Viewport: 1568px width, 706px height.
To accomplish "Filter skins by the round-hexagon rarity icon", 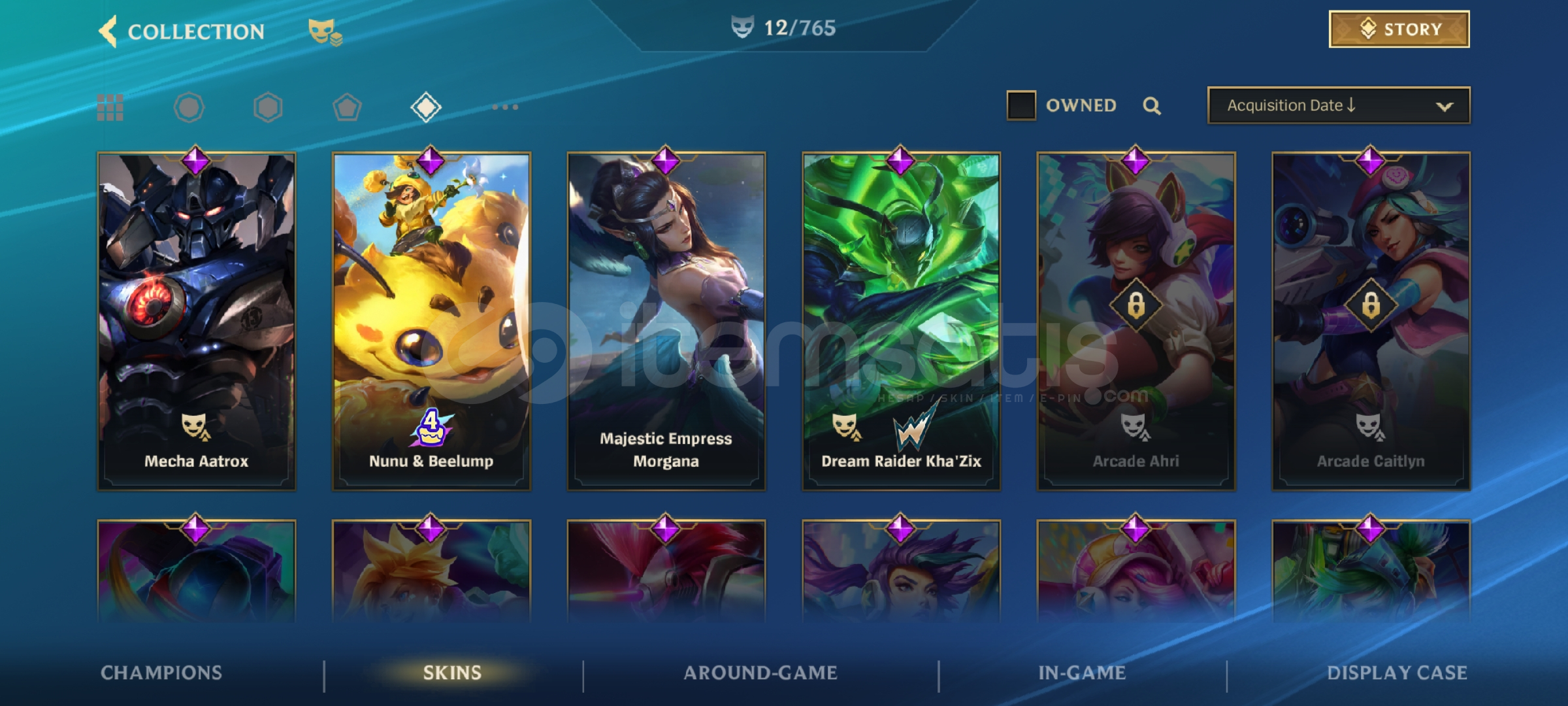I will (x=189, y=107).
